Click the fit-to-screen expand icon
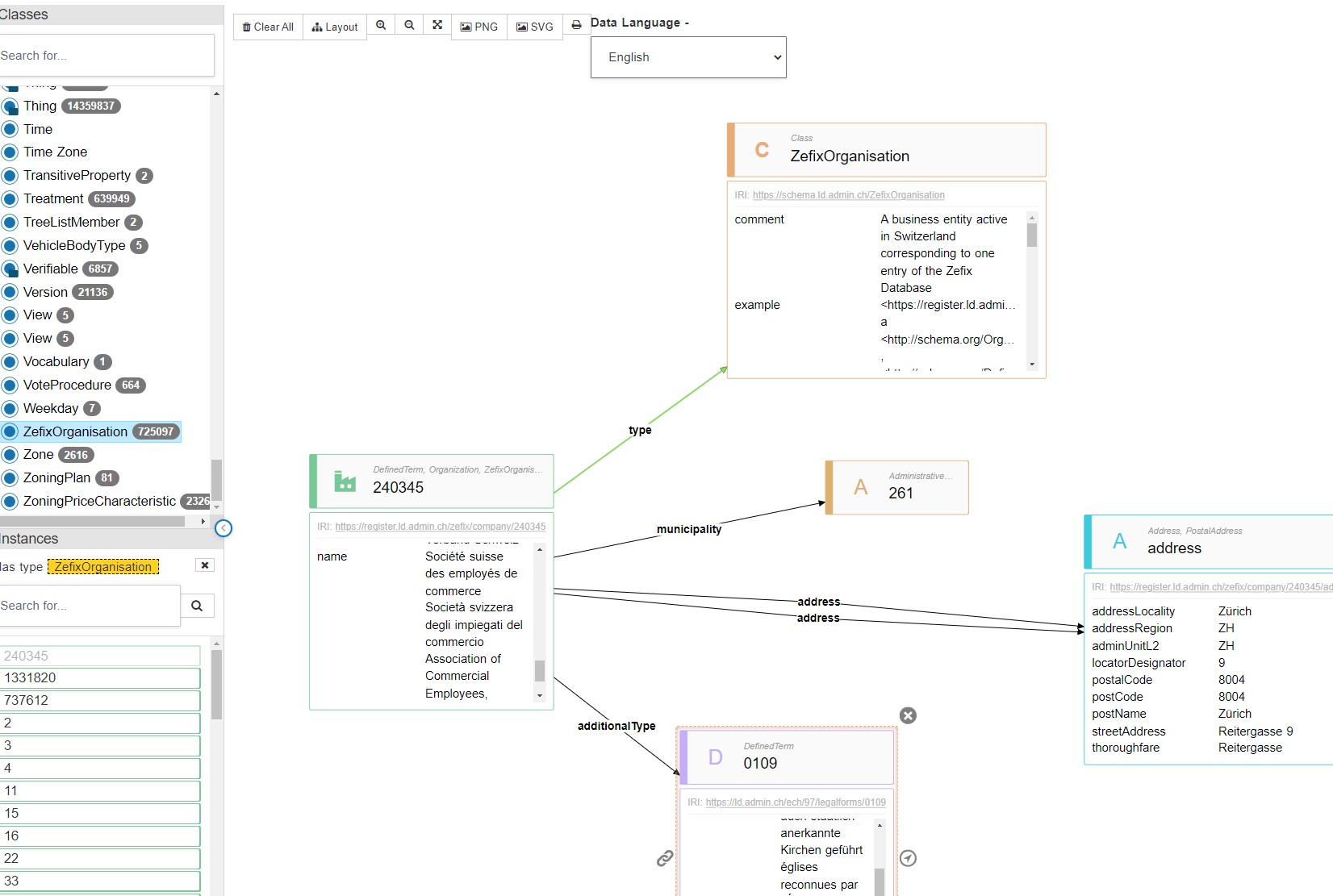 tap(437, 25)
